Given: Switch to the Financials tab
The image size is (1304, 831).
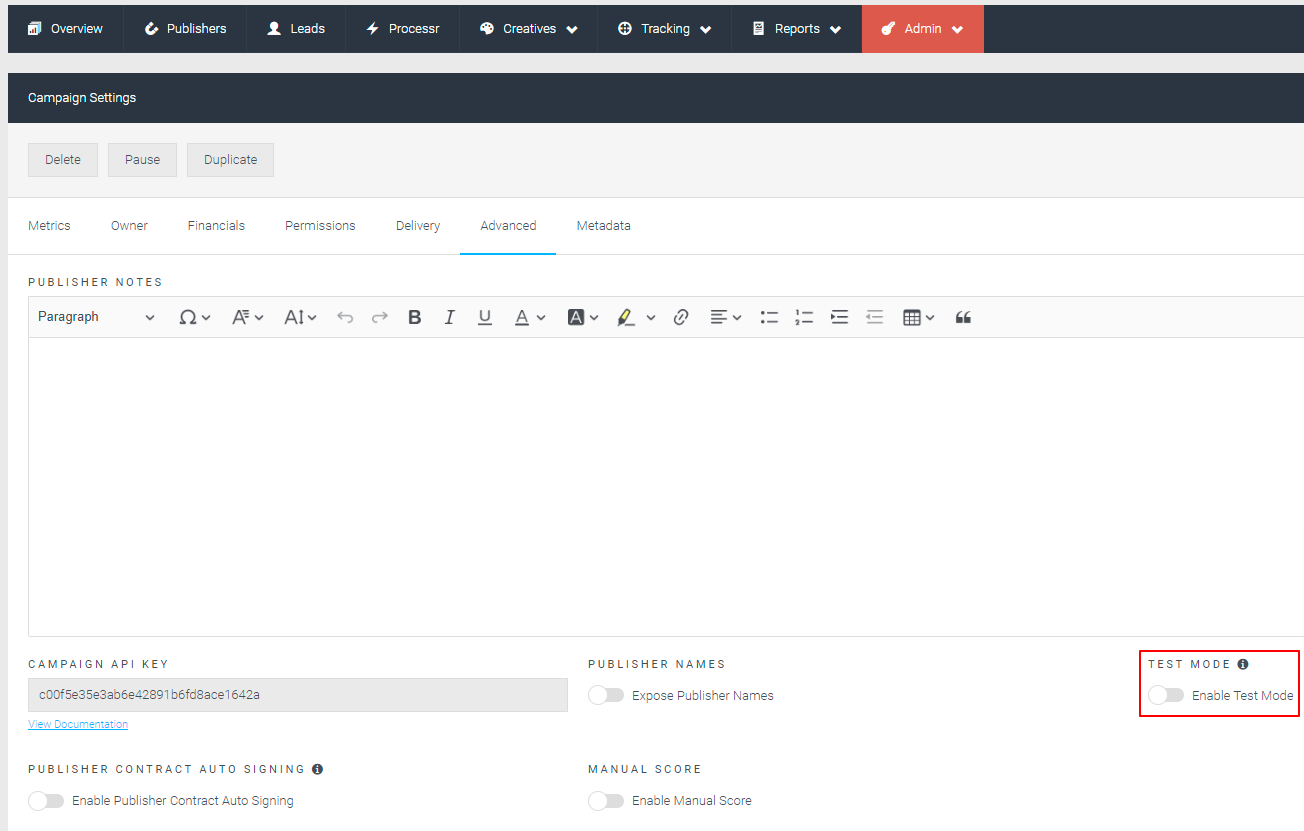Looking at the screenshot, I should pyautogui.click(x=216, y=226).
